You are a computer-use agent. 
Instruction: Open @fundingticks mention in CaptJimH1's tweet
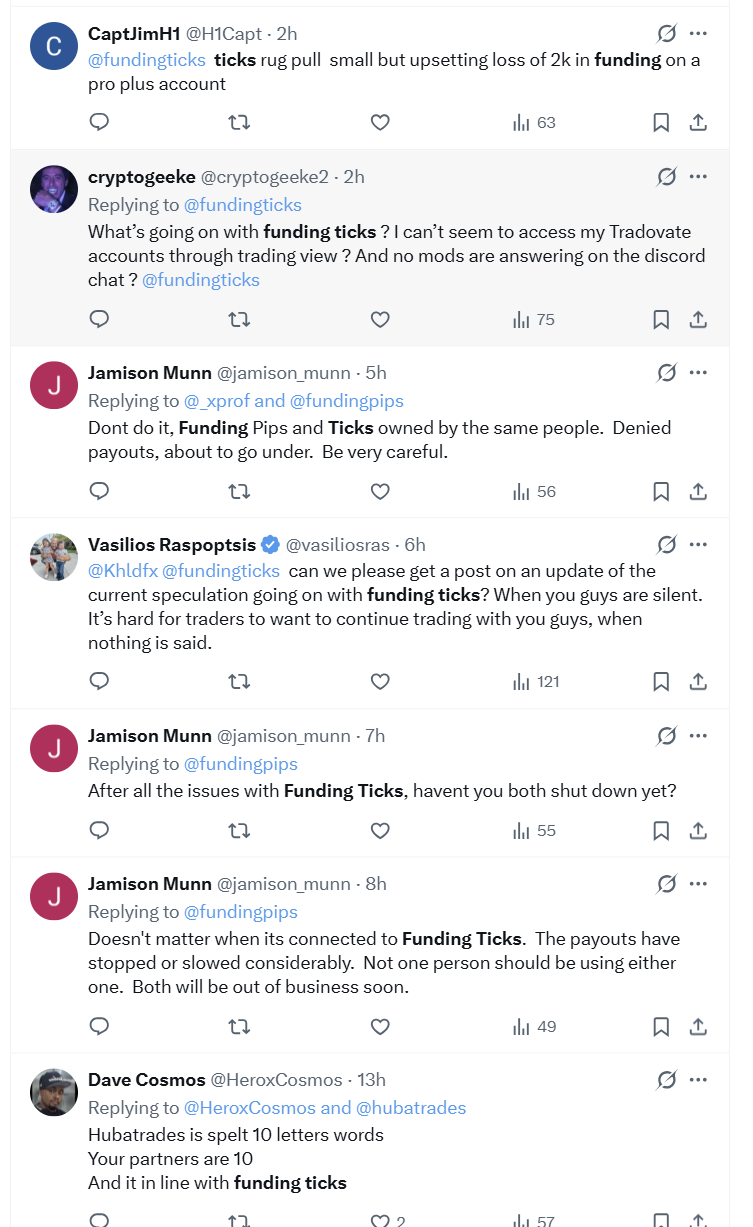click(147, 60)
